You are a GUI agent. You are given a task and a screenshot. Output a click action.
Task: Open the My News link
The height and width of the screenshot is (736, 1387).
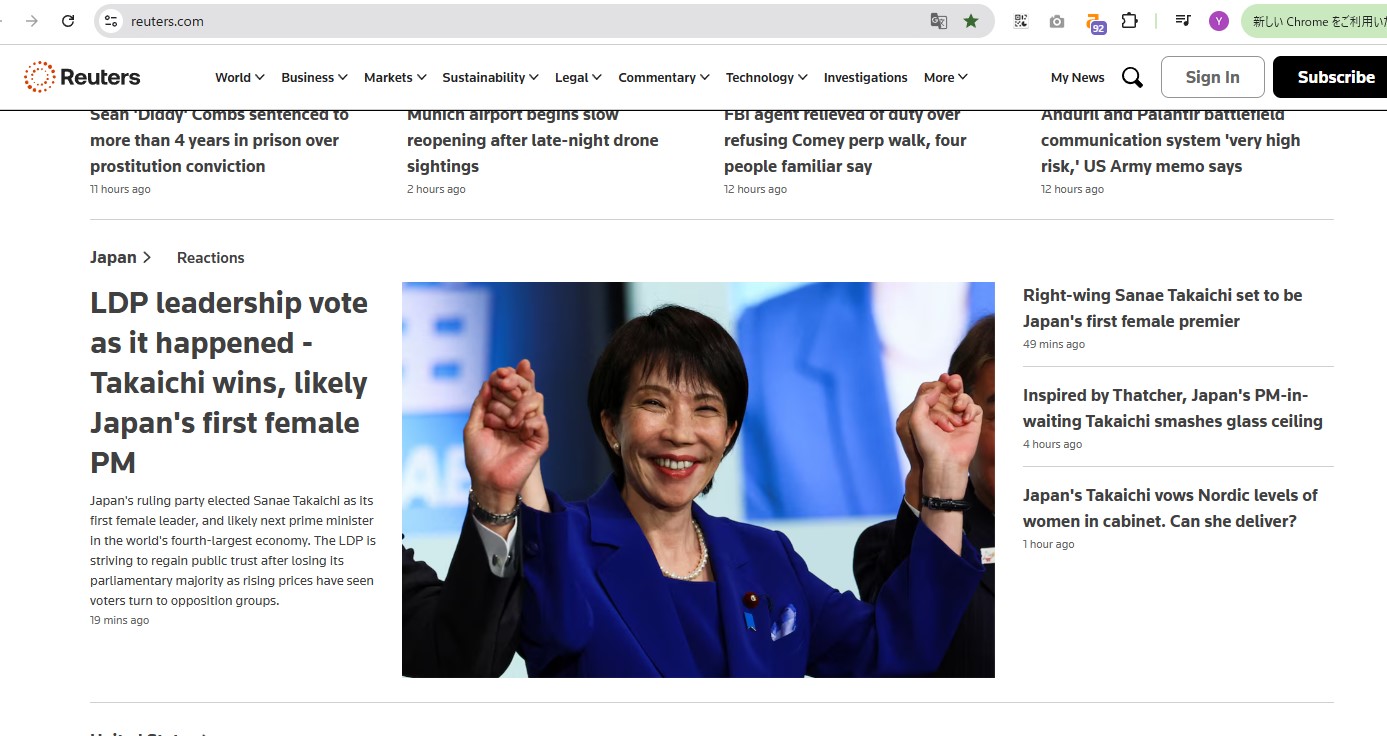(x=1077, y=77)
